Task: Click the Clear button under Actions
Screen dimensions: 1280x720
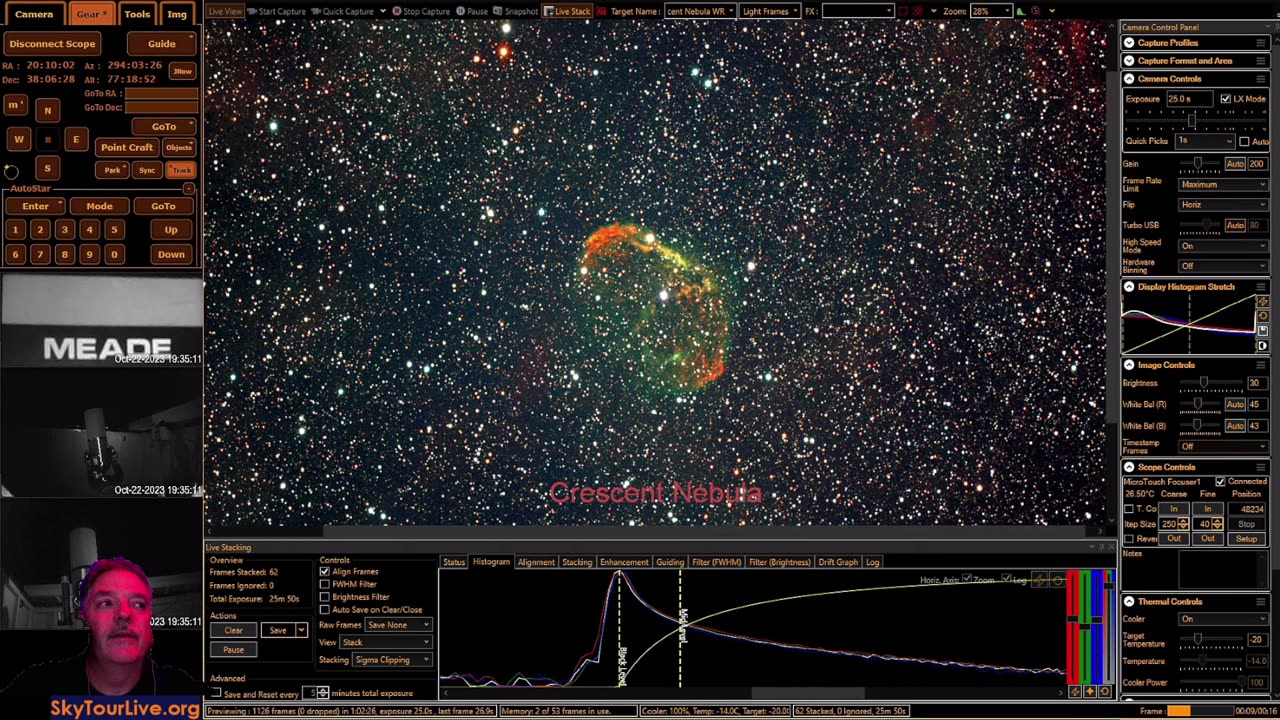Action: (x=233, y=631)
